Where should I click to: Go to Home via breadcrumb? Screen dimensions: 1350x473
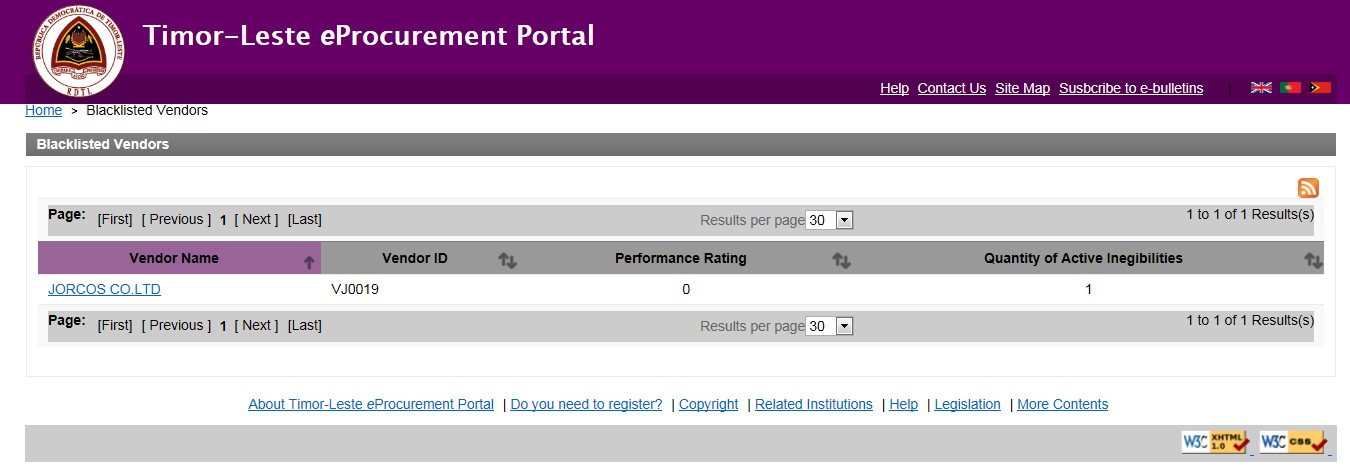click(x=43, y=110)
